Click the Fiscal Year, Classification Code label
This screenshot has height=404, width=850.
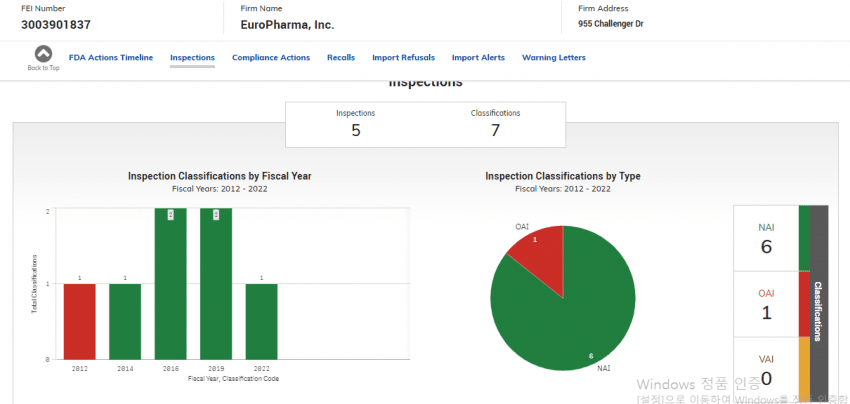[x=233, y=379]
